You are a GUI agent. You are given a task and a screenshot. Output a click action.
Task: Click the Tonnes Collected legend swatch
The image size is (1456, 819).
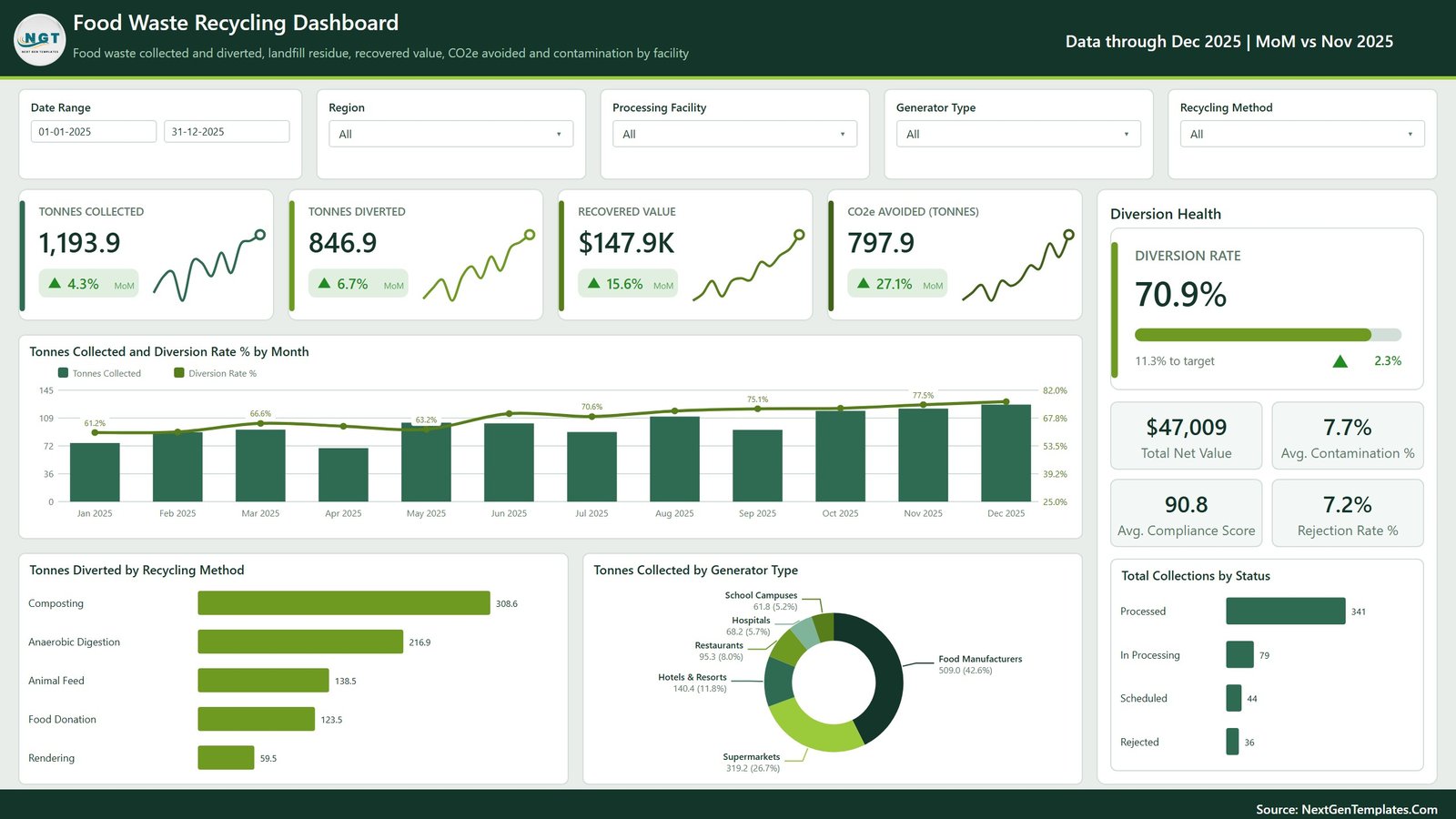[63, 373]
